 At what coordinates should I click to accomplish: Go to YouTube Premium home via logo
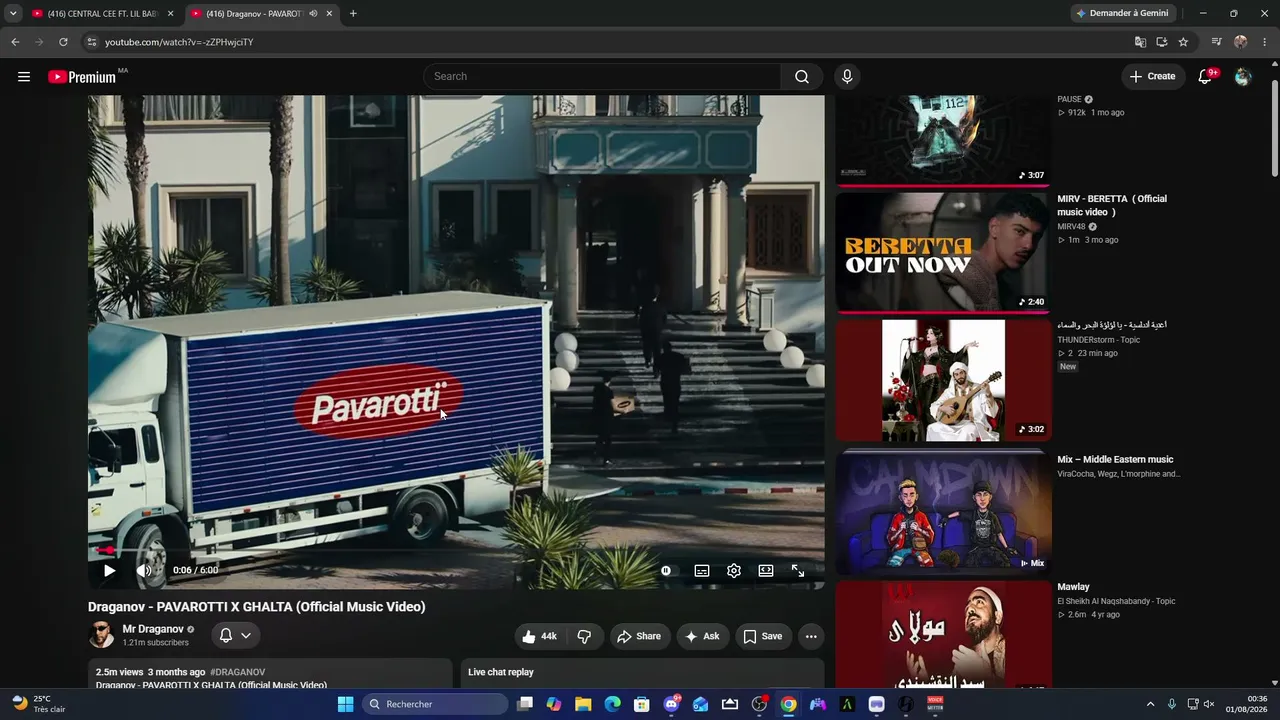coord(82,77)
